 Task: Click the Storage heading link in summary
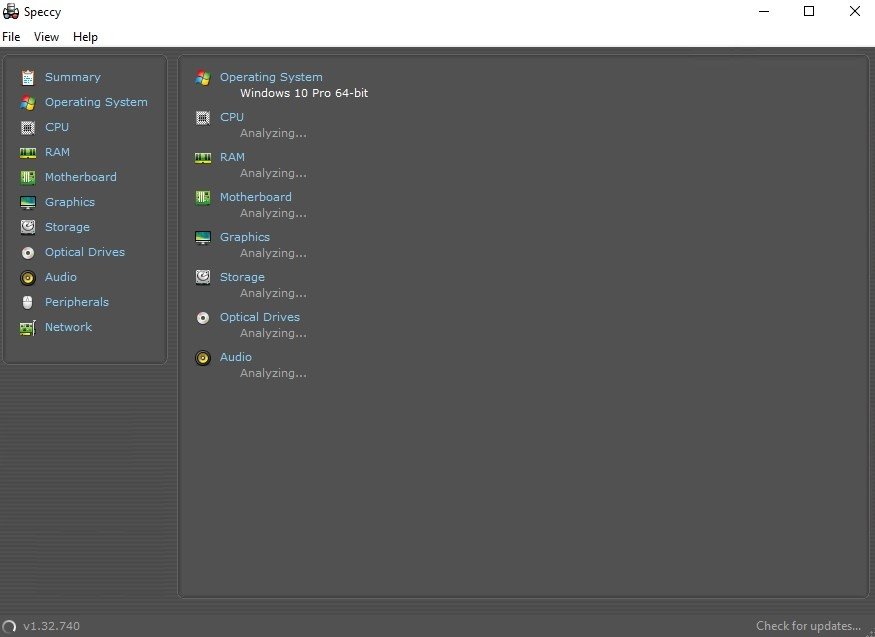coord(242,277)
